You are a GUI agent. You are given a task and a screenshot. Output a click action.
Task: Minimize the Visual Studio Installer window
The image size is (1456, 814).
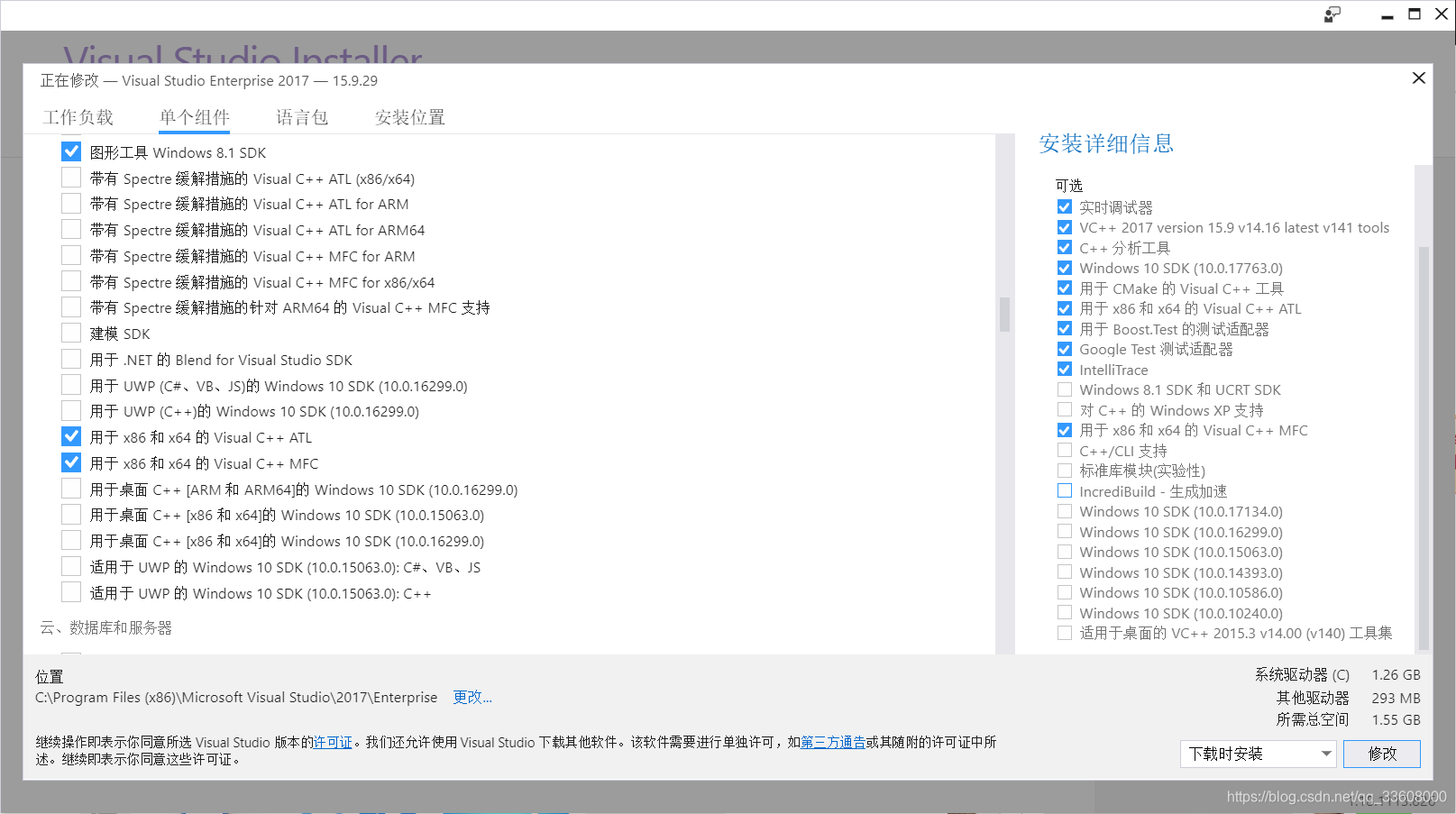pyautogui.click(x=1387, y=14)
